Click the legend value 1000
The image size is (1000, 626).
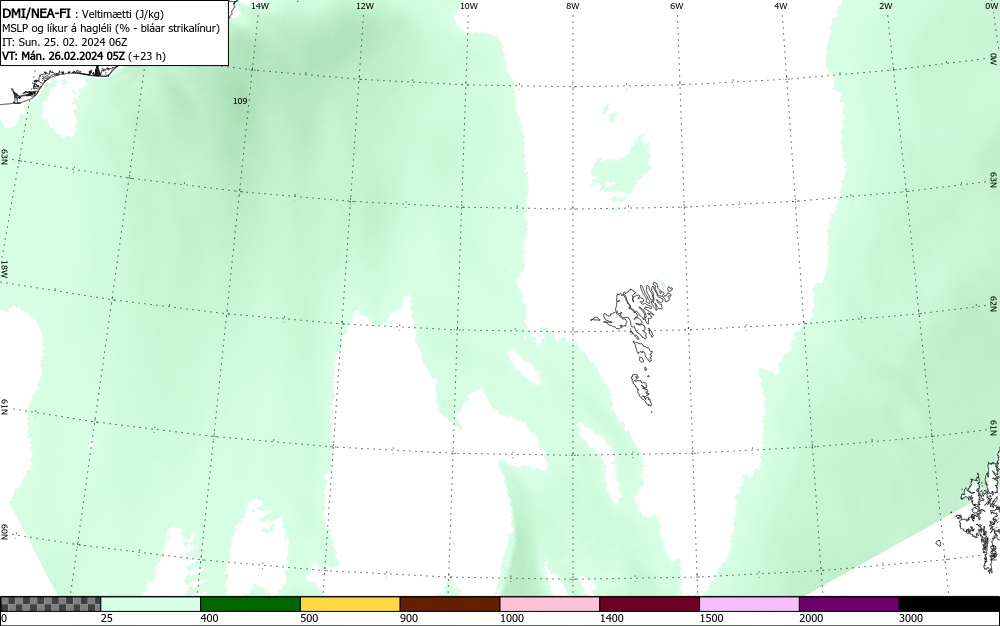511,618
